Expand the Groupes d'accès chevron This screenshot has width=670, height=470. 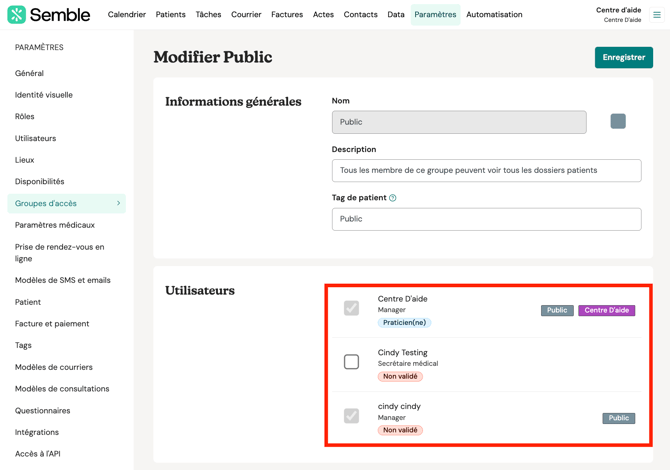(x=119, y=203)
